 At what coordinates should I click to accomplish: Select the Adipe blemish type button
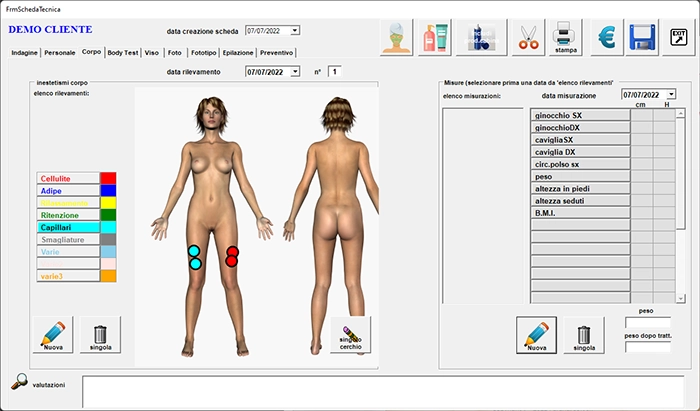68,191
